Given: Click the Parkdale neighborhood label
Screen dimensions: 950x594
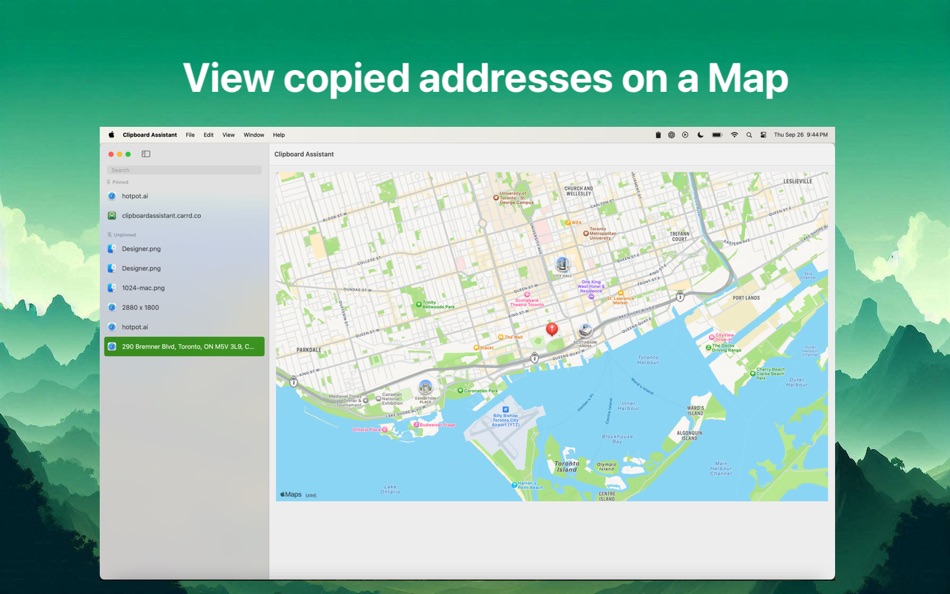Looking at the screenshot, I should (309, 350).
